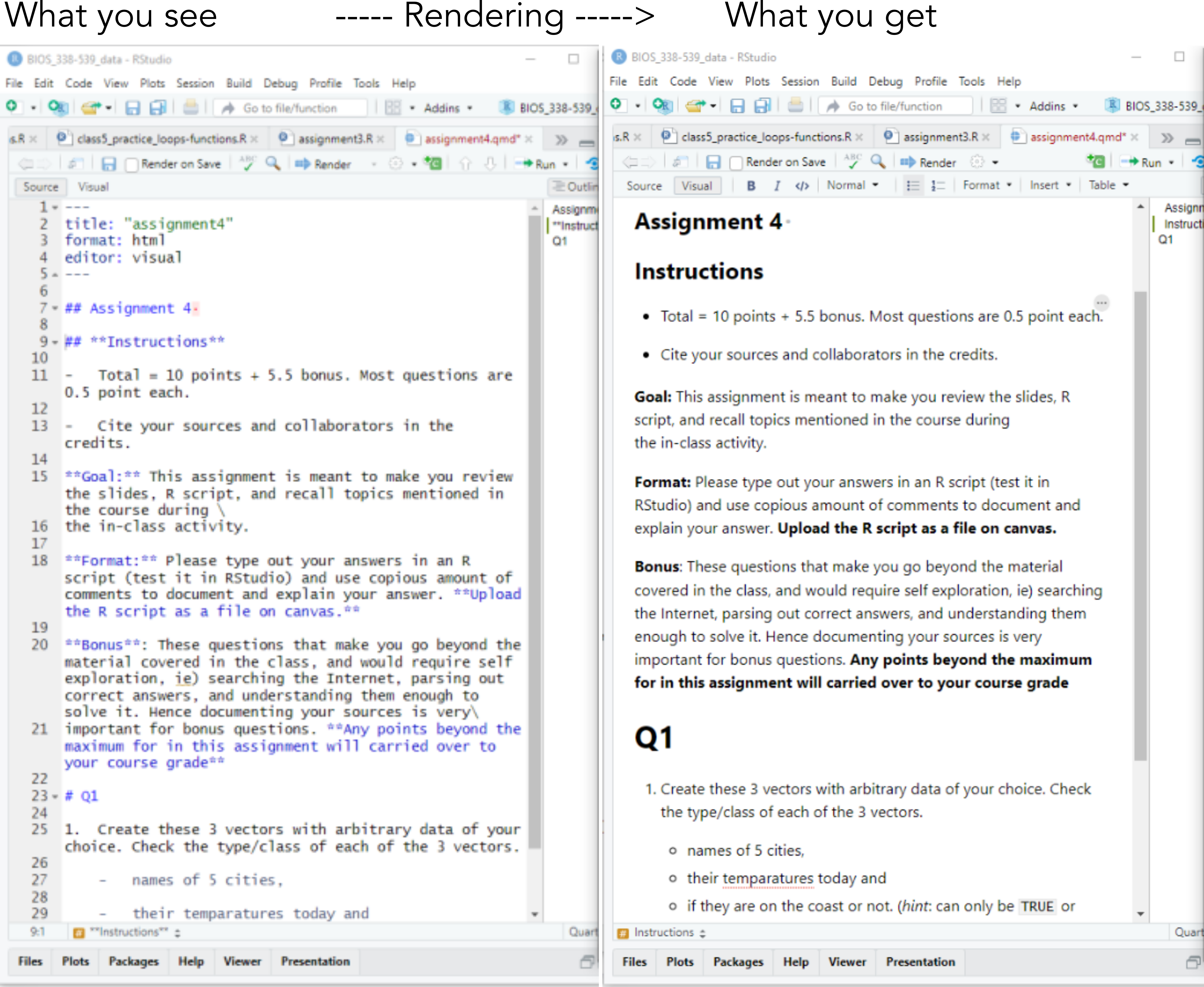Open the Normal paragraph style dropdown
The image size is (1204, 987).
point(852,185)
